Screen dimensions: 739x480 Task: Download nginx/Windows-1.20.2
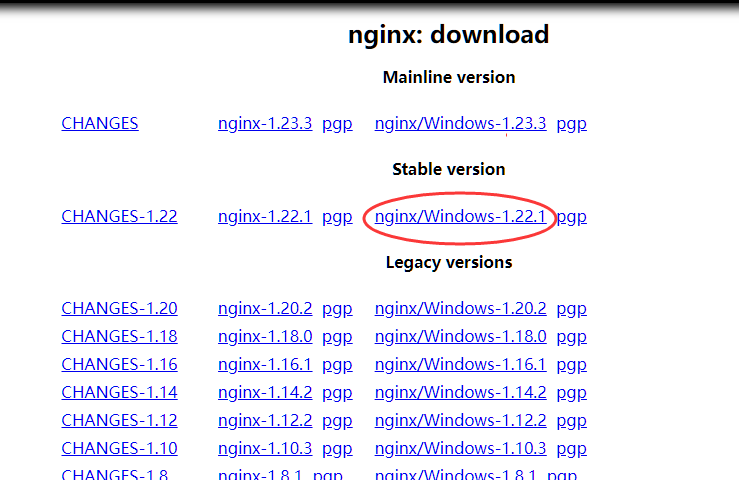(460, 308)
